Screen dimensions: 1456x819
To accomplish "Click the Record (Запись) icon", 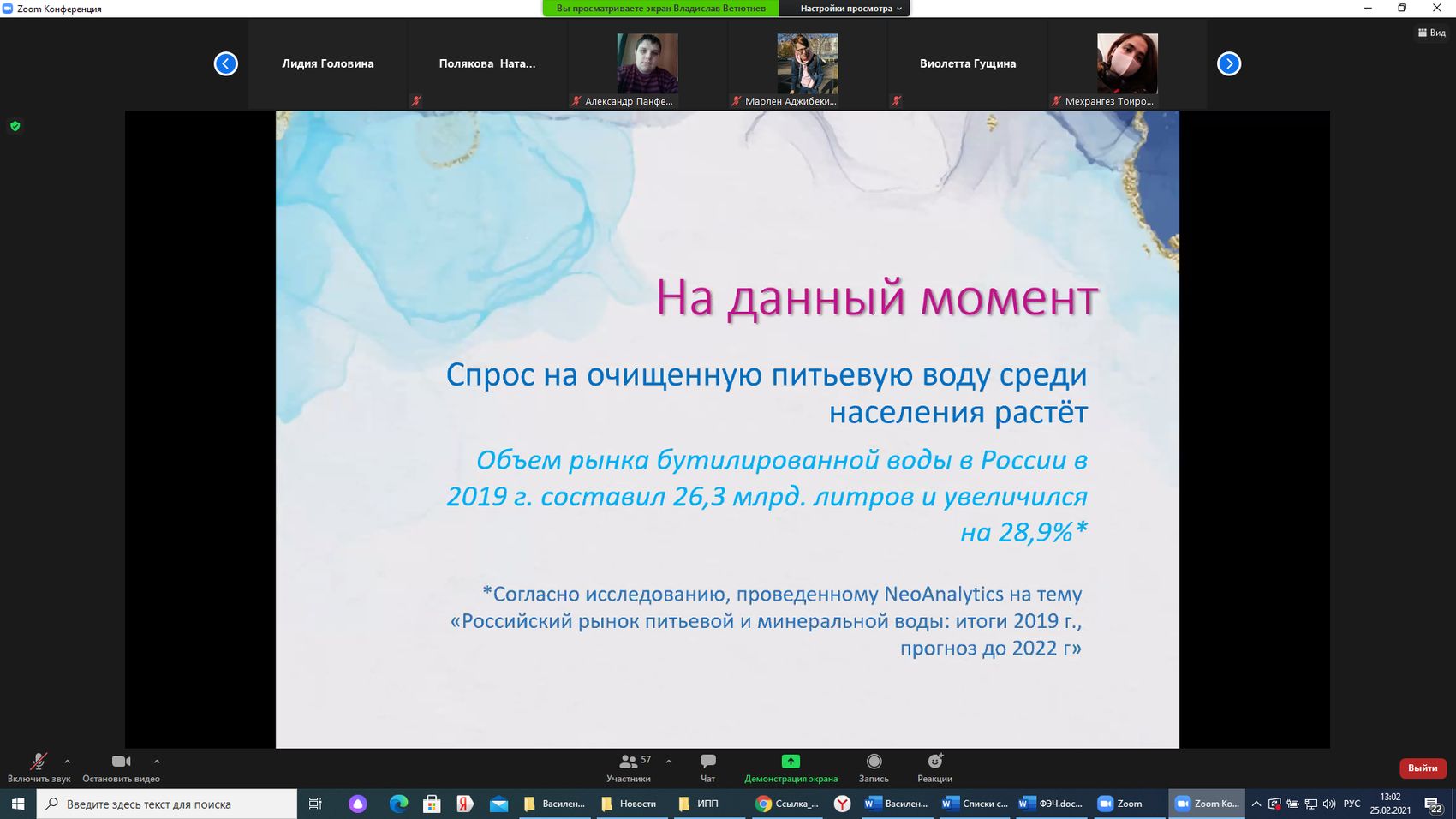I will point(874,762).
